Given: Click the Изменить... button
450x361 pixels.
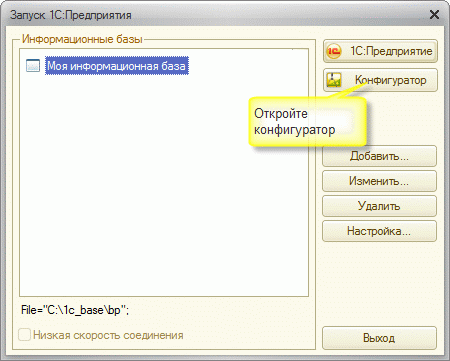Looking at the screenshot, I should 379,181.
